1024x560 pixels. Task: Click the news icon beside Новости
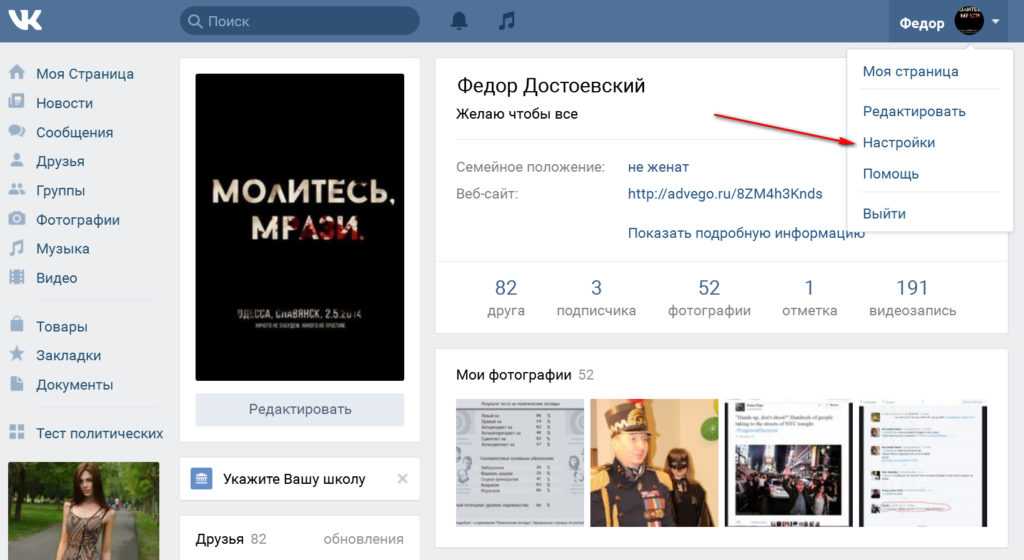tap(17, 102)
